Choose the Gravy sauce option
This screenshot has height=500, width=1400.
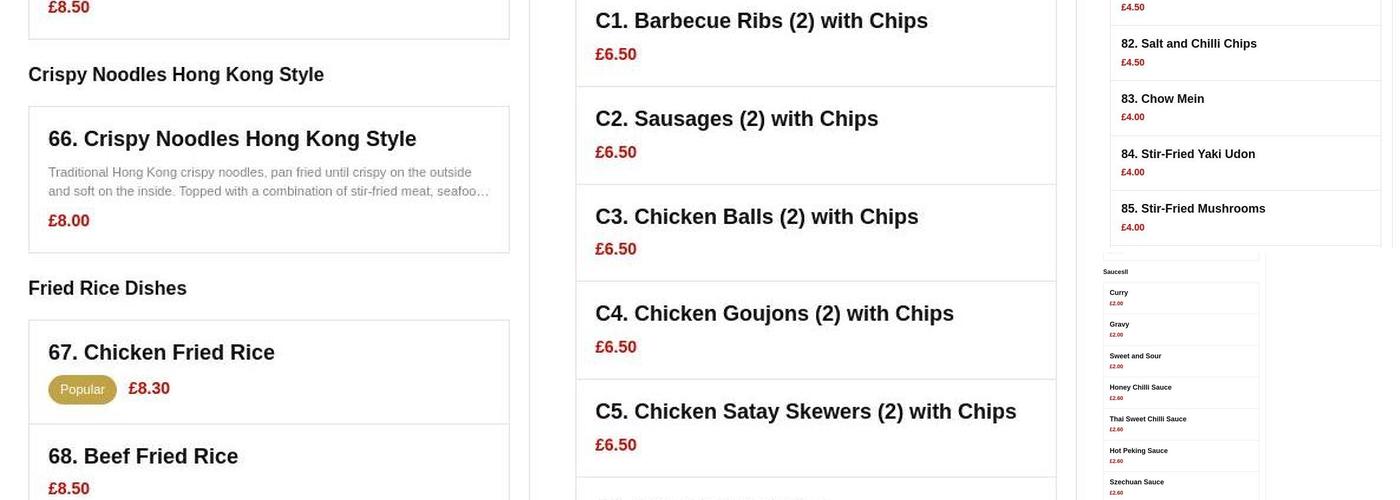coord(1119,324)
